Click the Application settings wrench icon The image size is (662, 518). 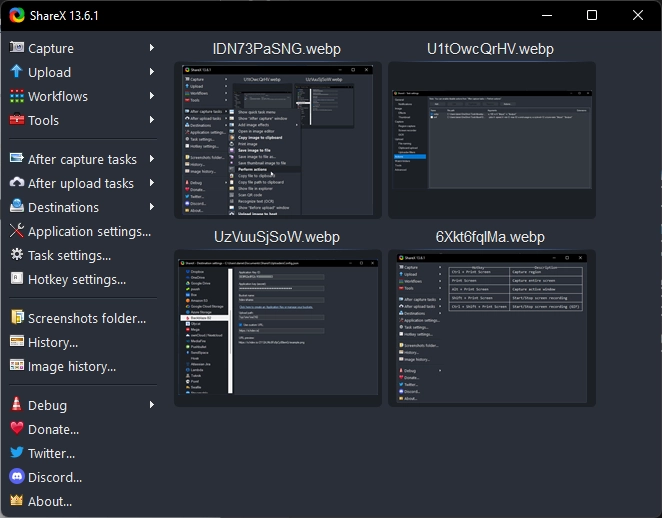[16, 231]
